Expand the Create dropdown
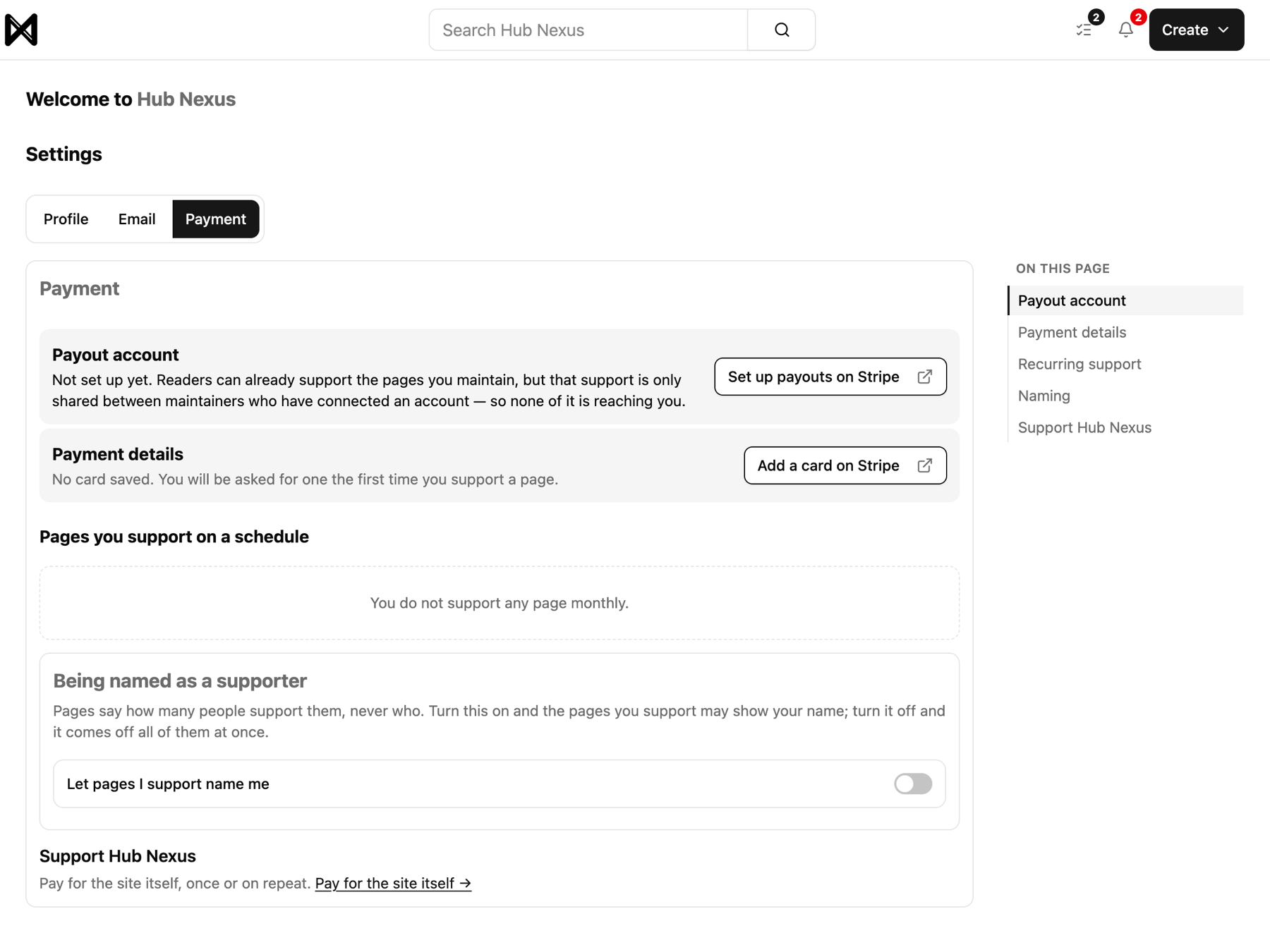Viewport: 1270px width, 952px height. point(1196,30)
